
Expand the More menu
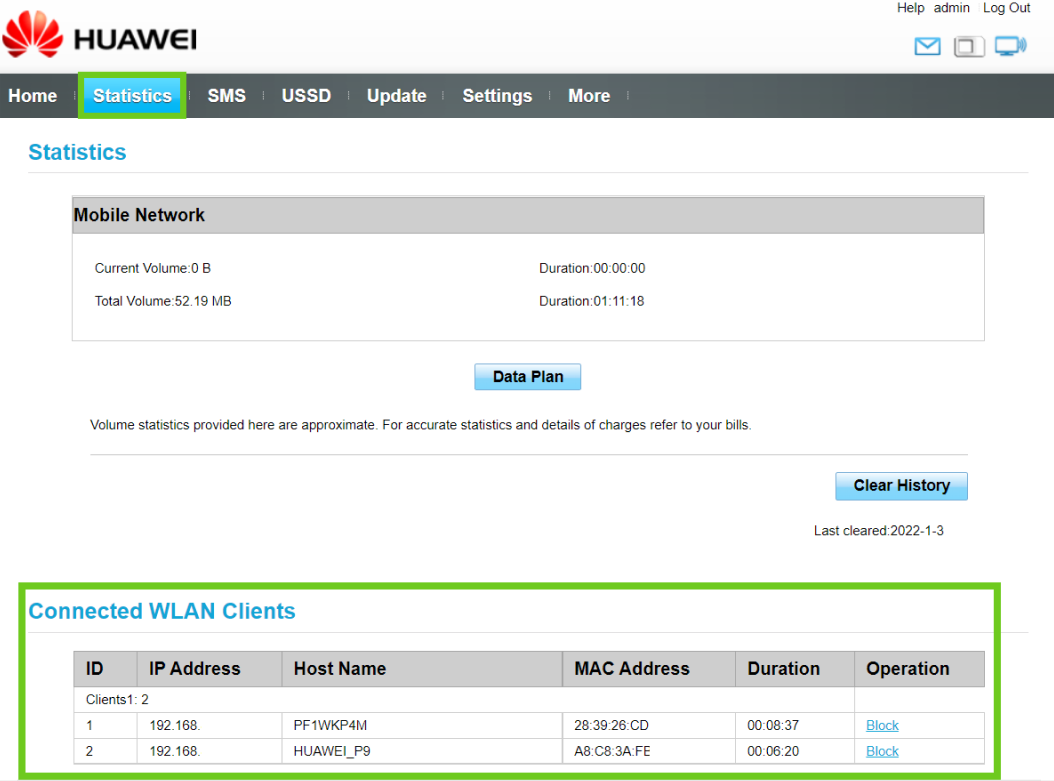coord(589,96)
